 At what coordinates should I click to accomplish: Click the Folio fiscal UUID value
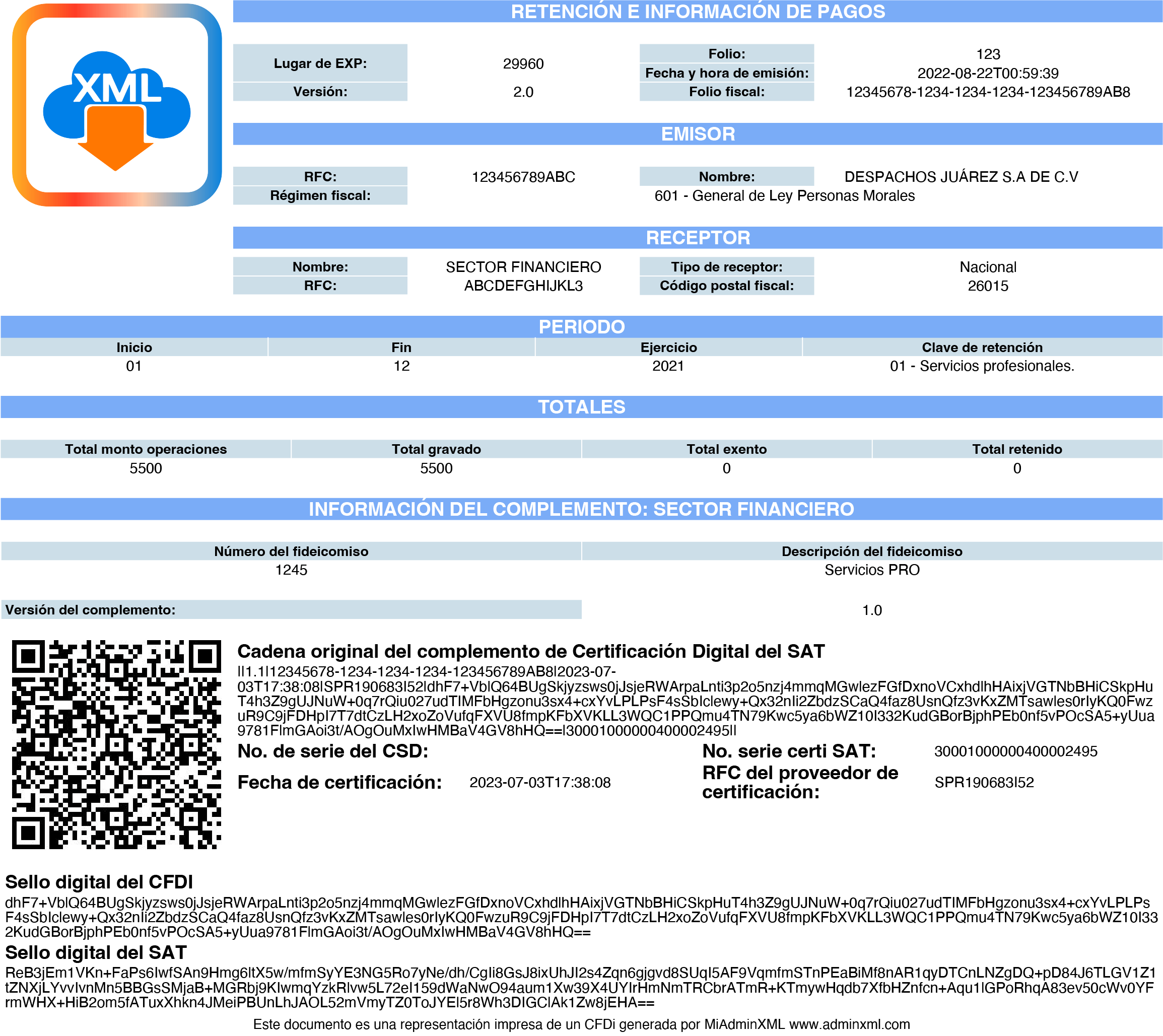pyautogui.click(x=988, y=92)
